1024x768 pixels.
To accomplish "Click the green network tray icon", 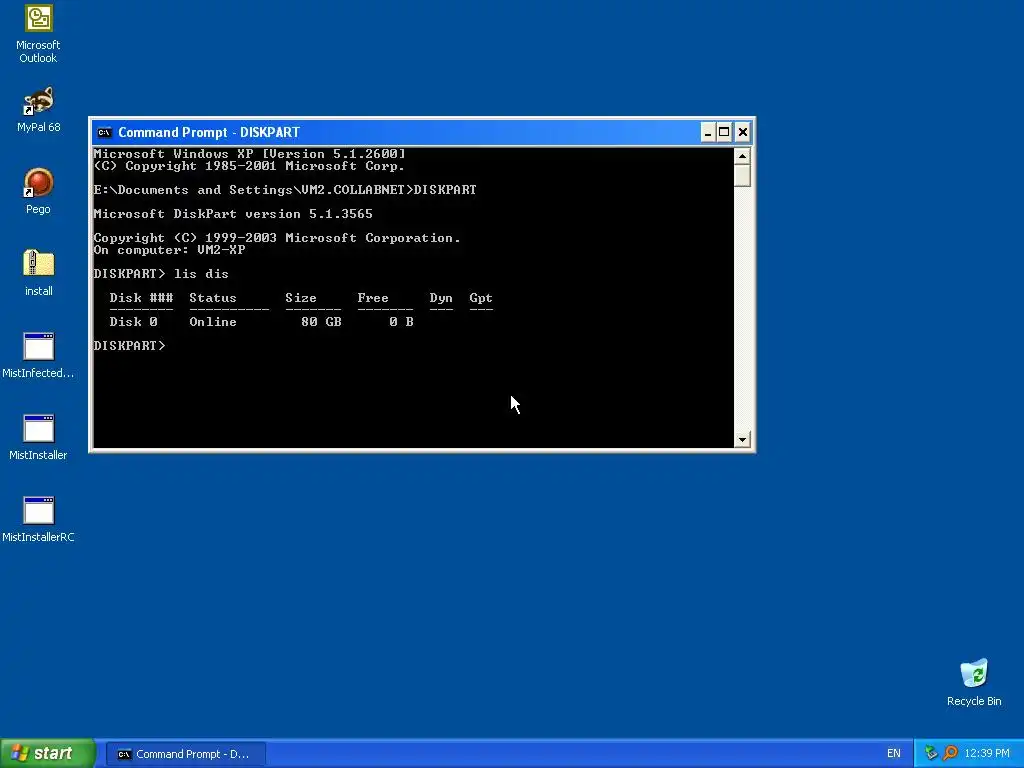I will coord(931,753).
